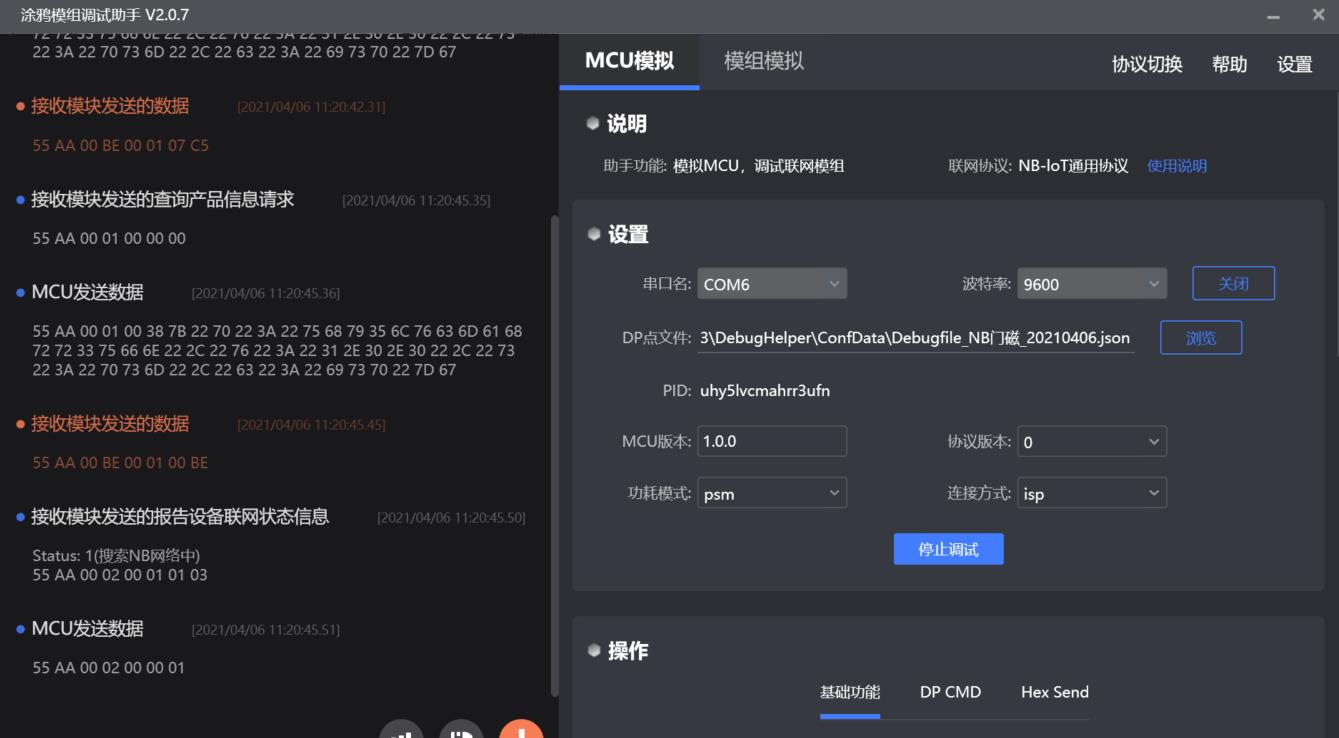Click MCU发送数据 entry at 11:20:45.36
Image resolution: width=1339 pixels, height=738 pixels.
[x=87, y=292]
